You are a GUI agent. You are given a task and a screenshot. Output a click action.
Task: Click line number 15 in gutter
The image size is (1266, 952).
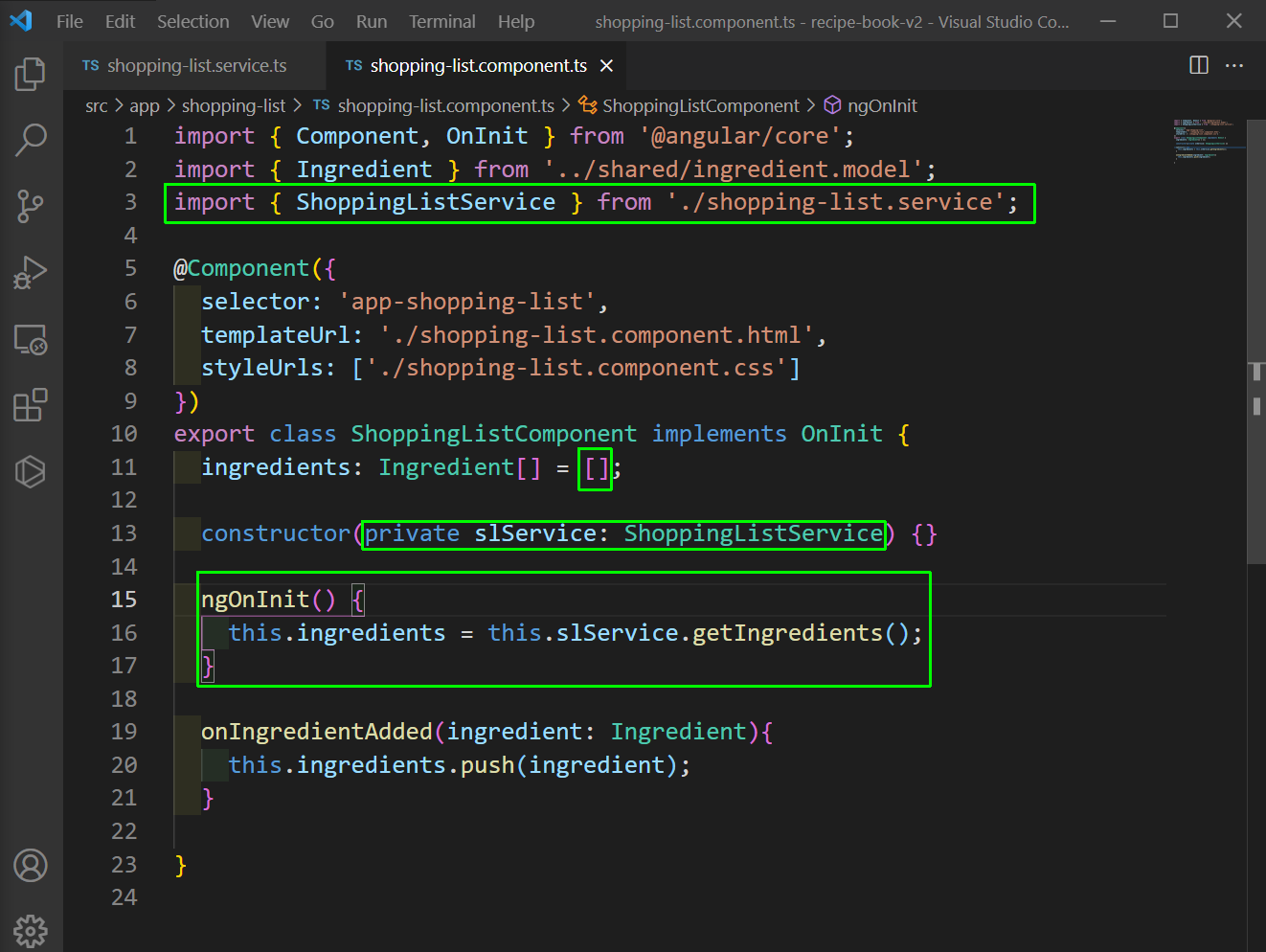click(124, 600)
